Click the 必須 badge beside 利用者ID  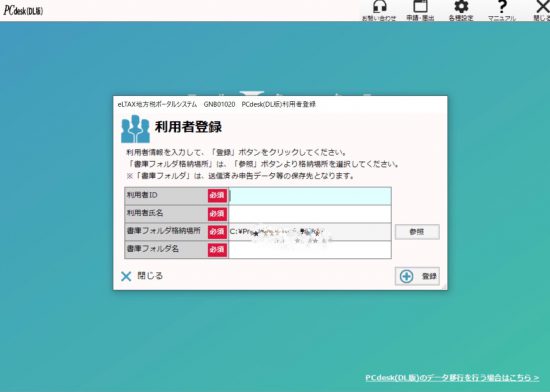tap(217, 196)
